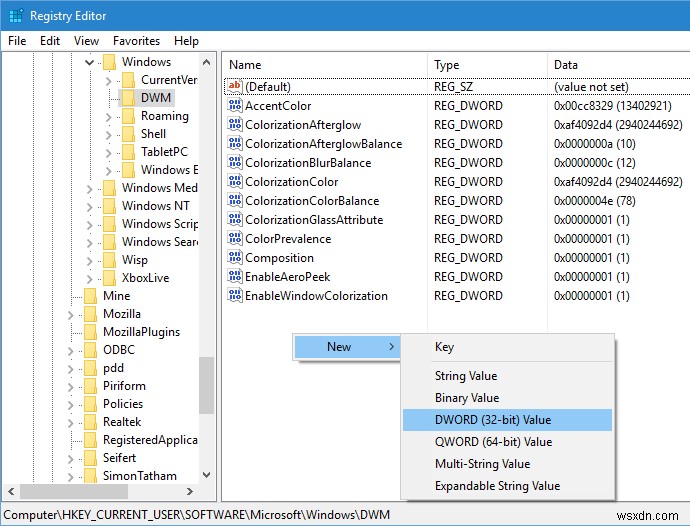
Task: Click the ColorizationGlassAttribute DWORD icon
Action: click(235, 218)
